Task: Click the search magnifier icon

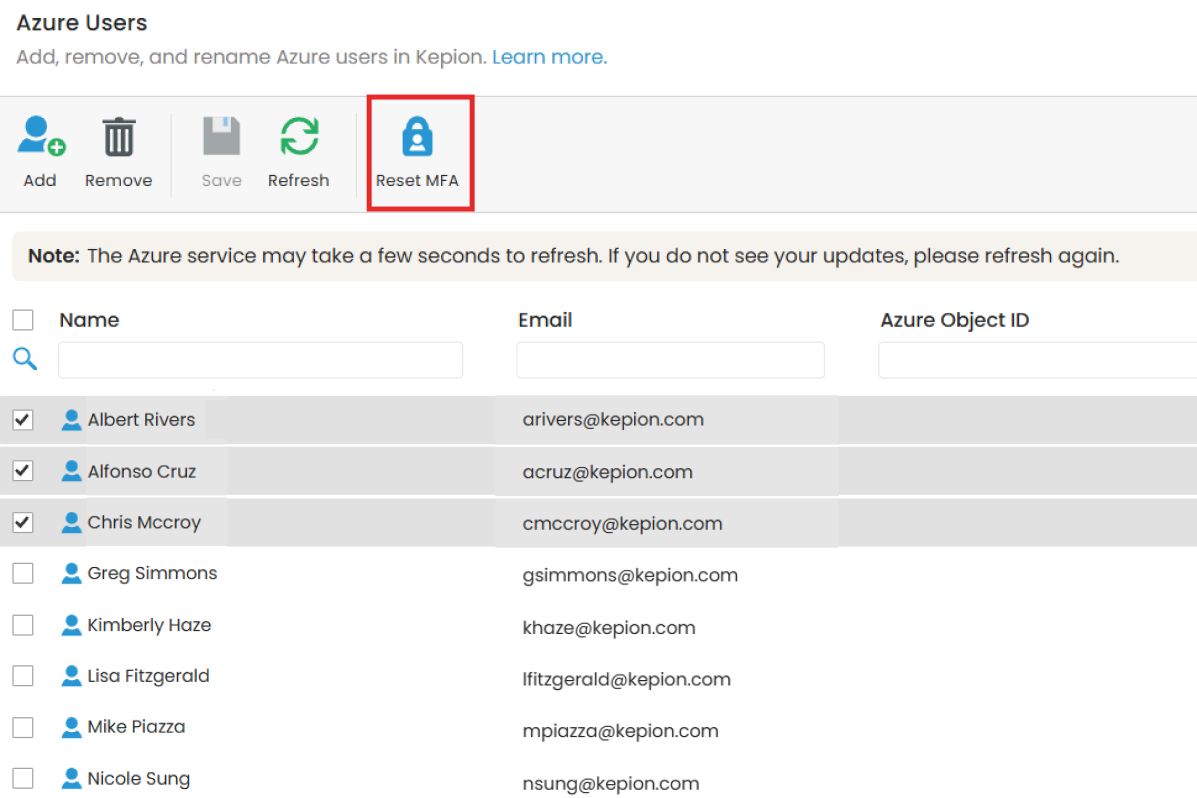Action: (x=24, y=358)
